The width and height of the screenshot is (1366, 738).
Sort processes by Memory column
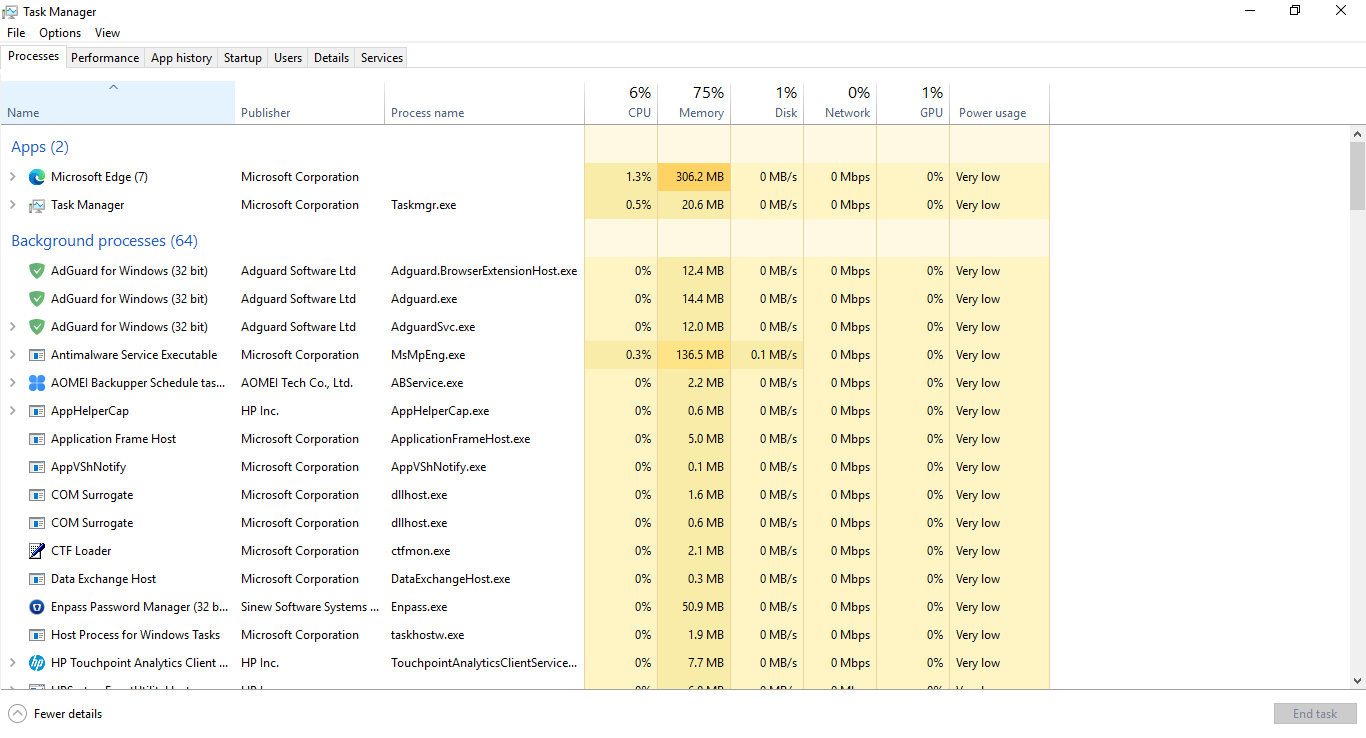coord(694,103)
